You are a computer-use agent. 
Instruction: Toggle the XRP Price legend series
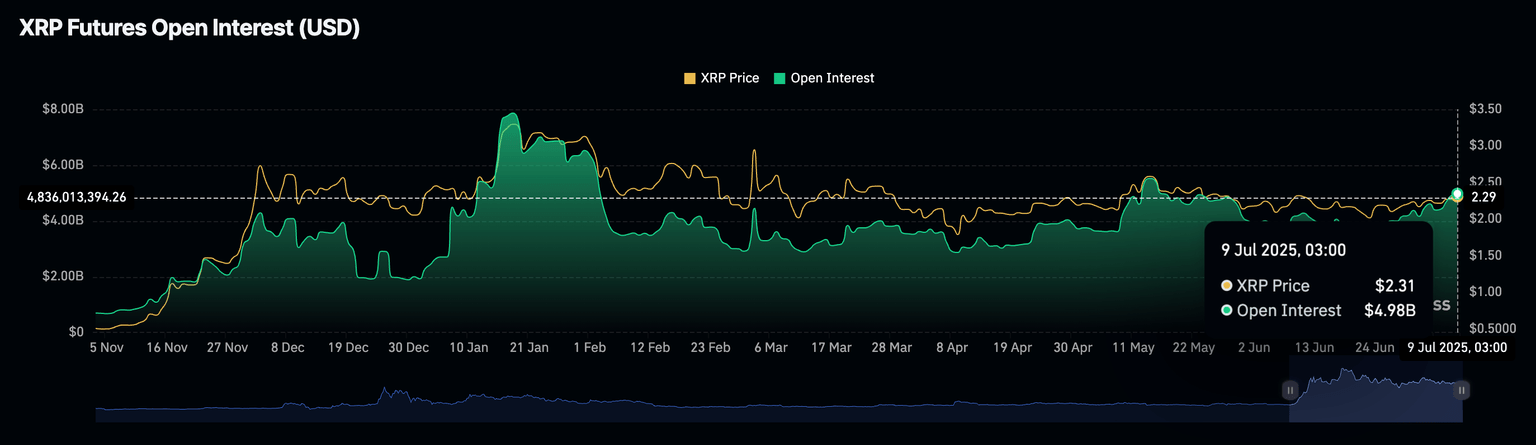pos(721,78)
